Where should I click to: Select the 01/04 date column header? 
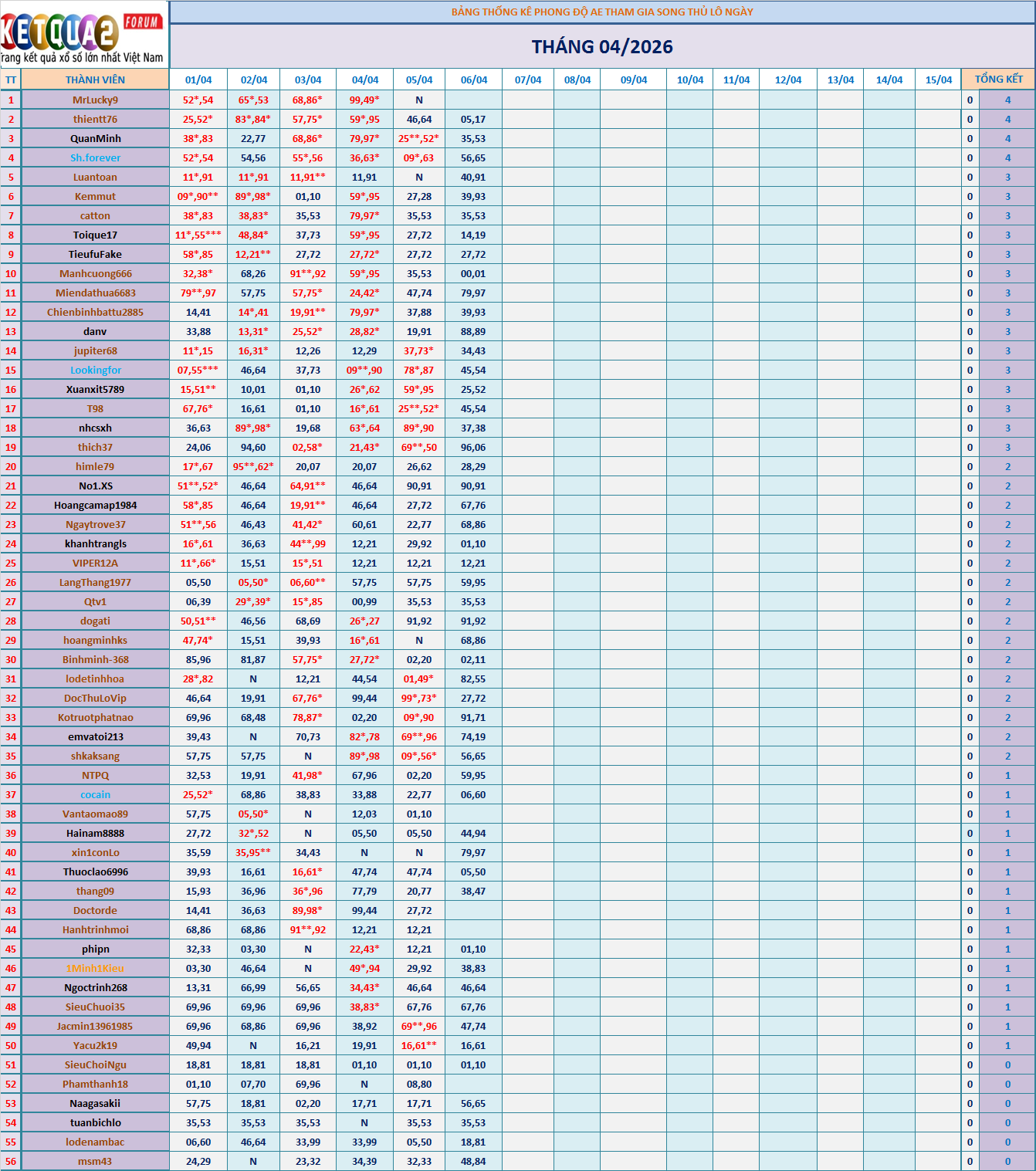coord(198,80)
